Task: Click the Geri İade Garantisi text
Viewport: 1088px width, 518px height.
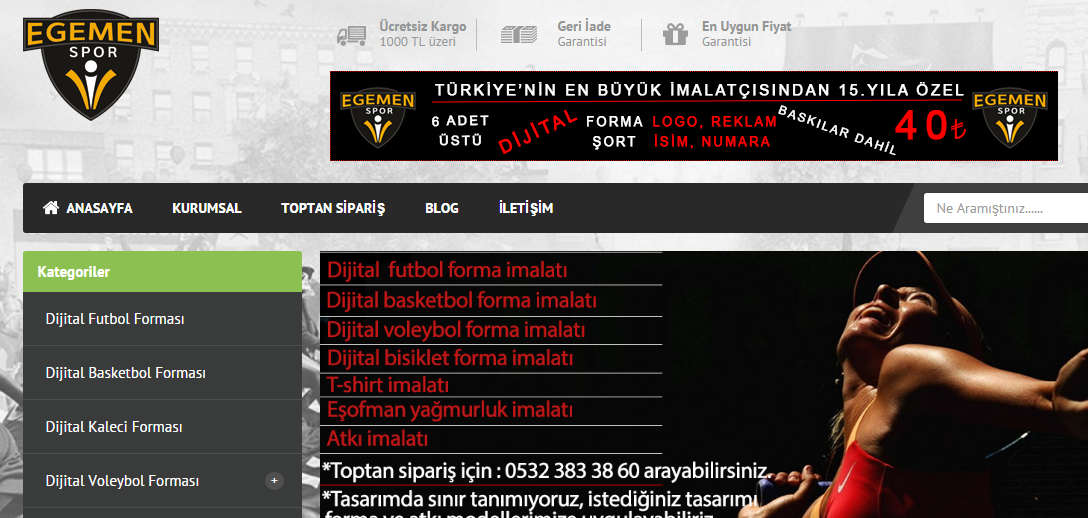Action: click(x=584, y=34)
